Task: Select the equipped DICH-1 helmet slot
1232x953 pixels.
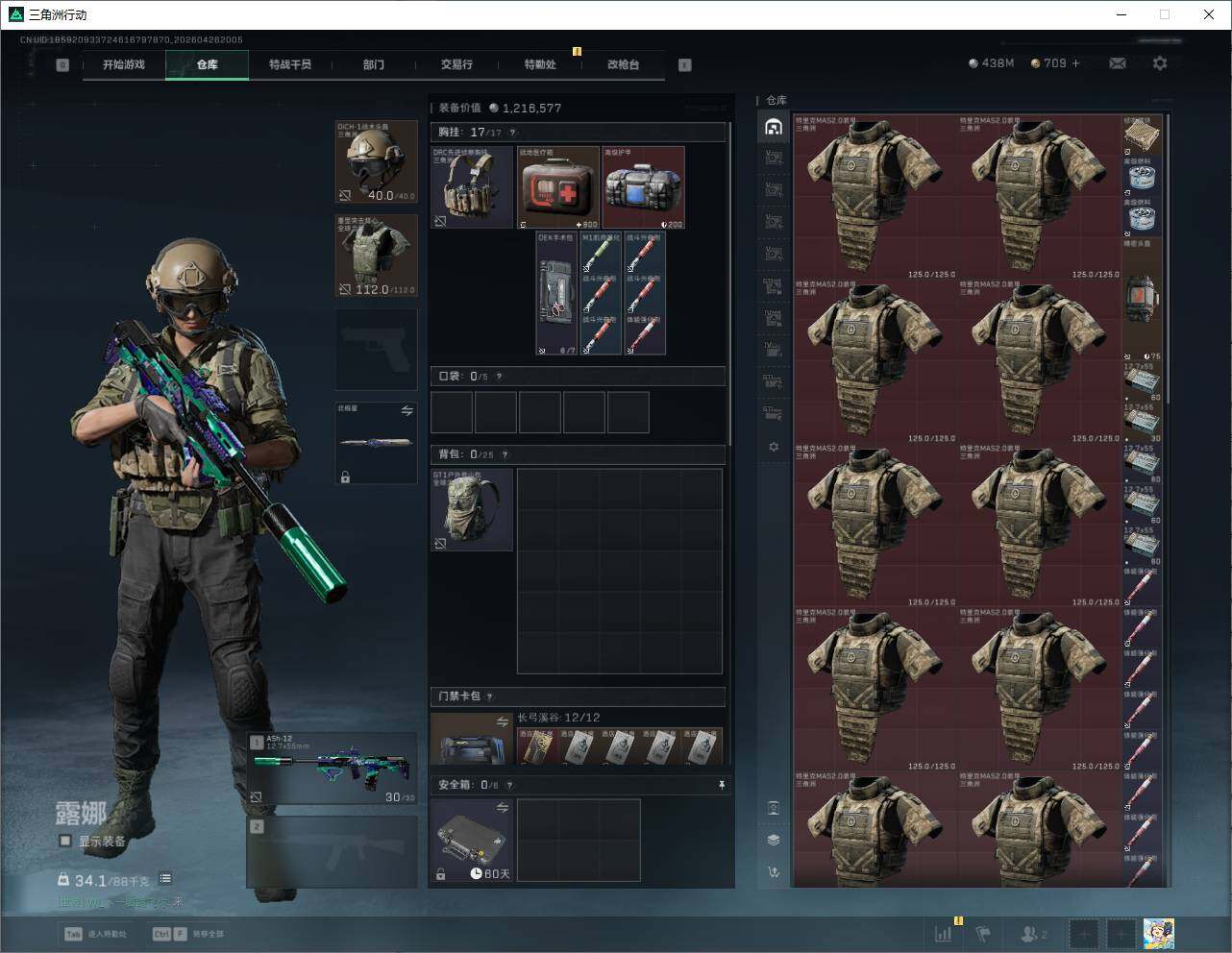Action: tap(377, 162)
